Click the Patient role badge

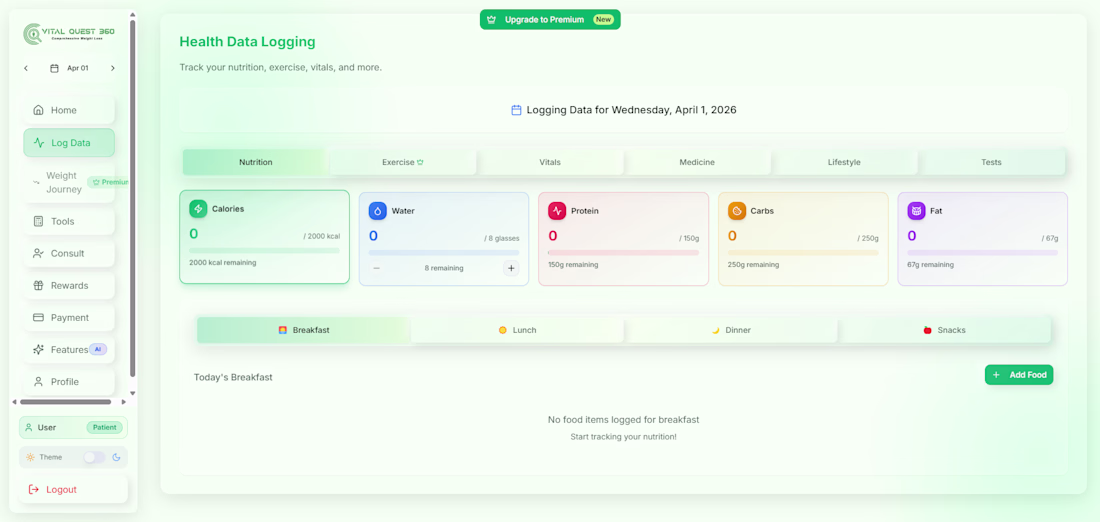pos(105,427)
